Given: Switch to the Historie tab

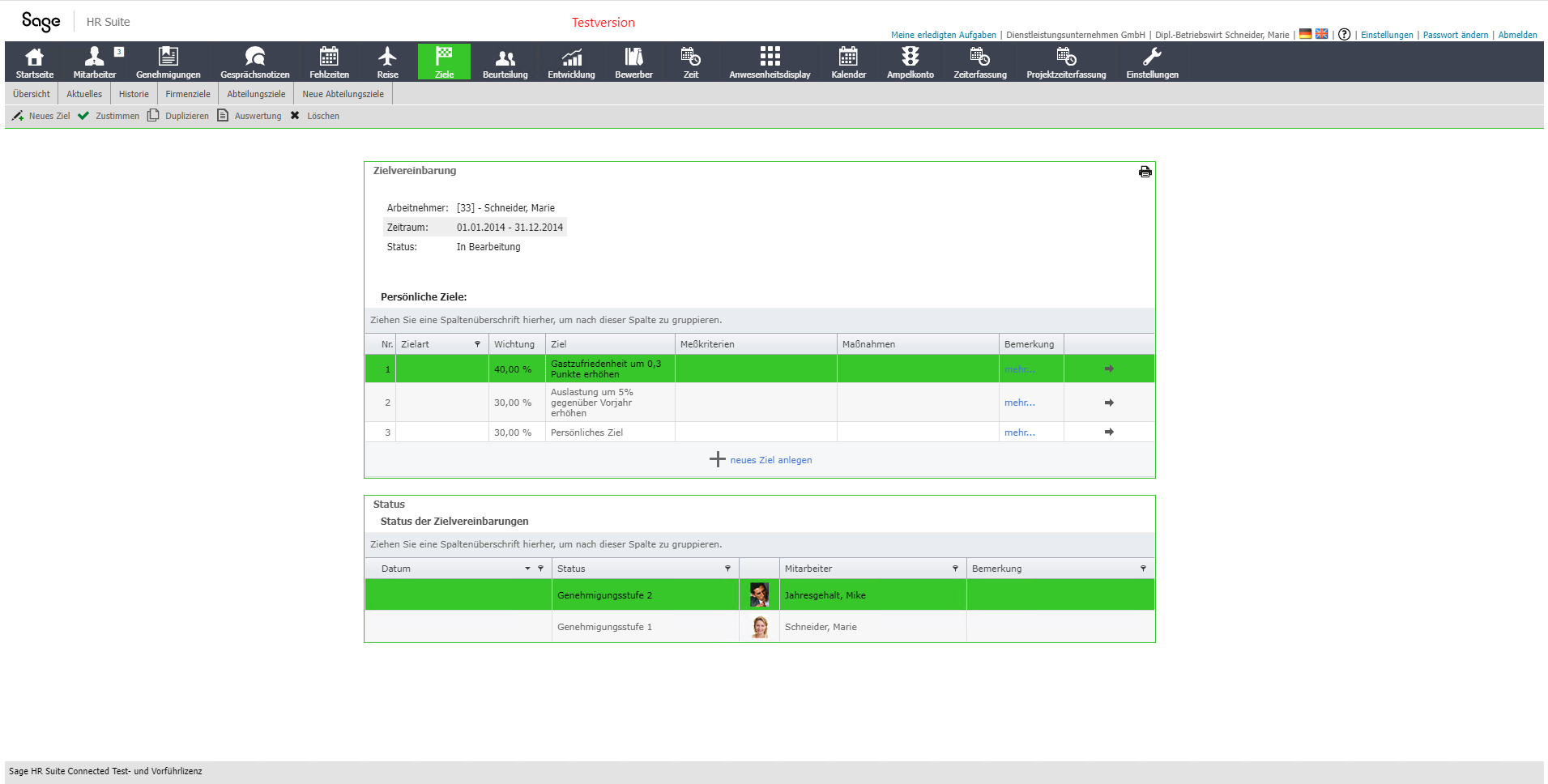Looking at the screenshot, I should 134,94.
